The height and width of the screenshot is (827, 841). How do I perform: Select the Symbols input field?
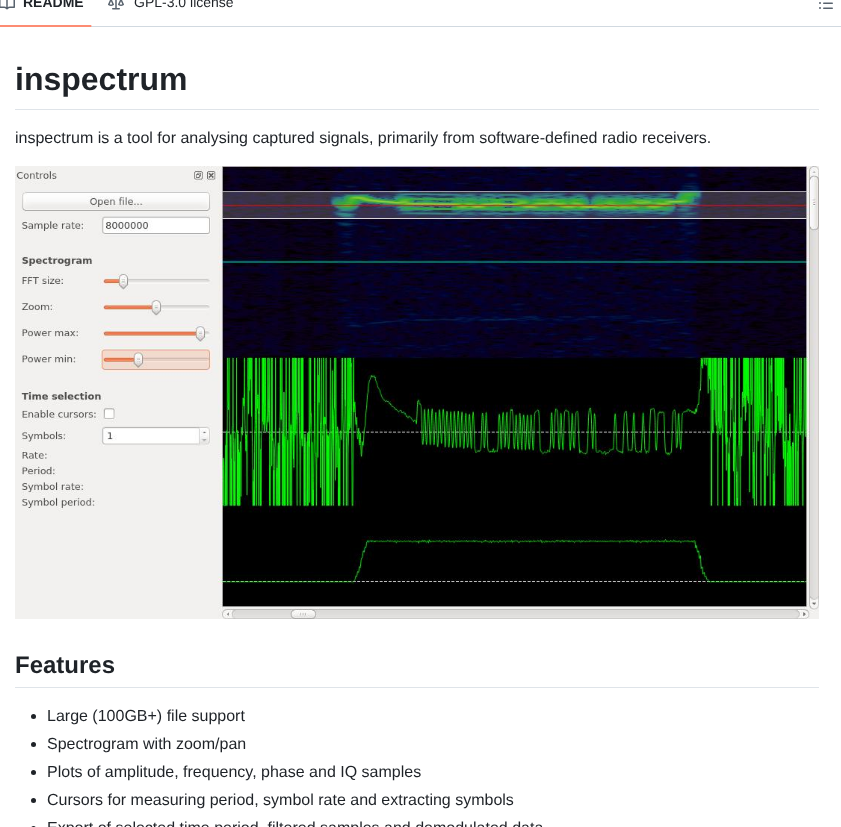[148, 435]
